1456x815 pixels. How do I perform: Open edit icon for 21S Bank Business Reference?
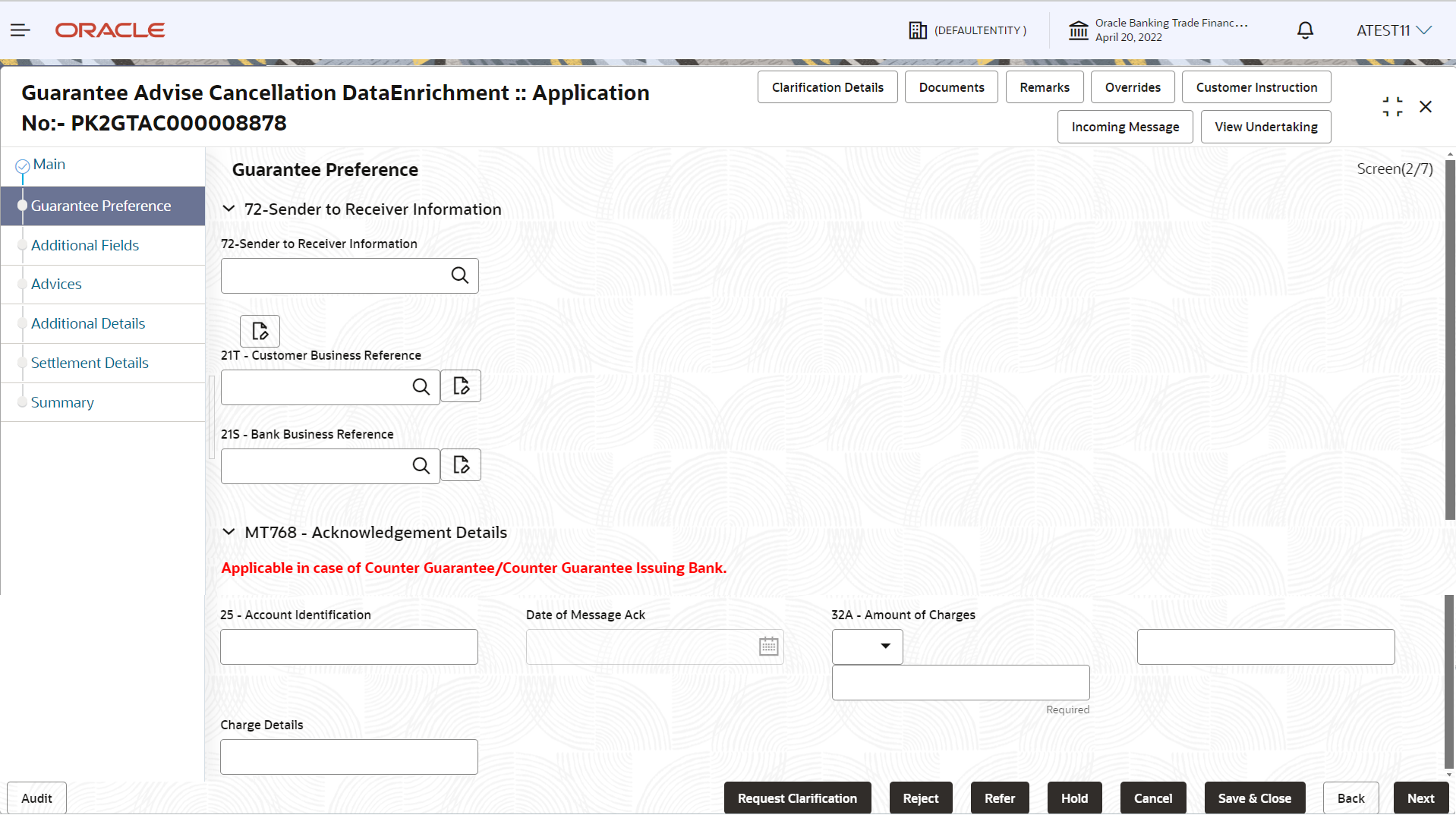461,465
